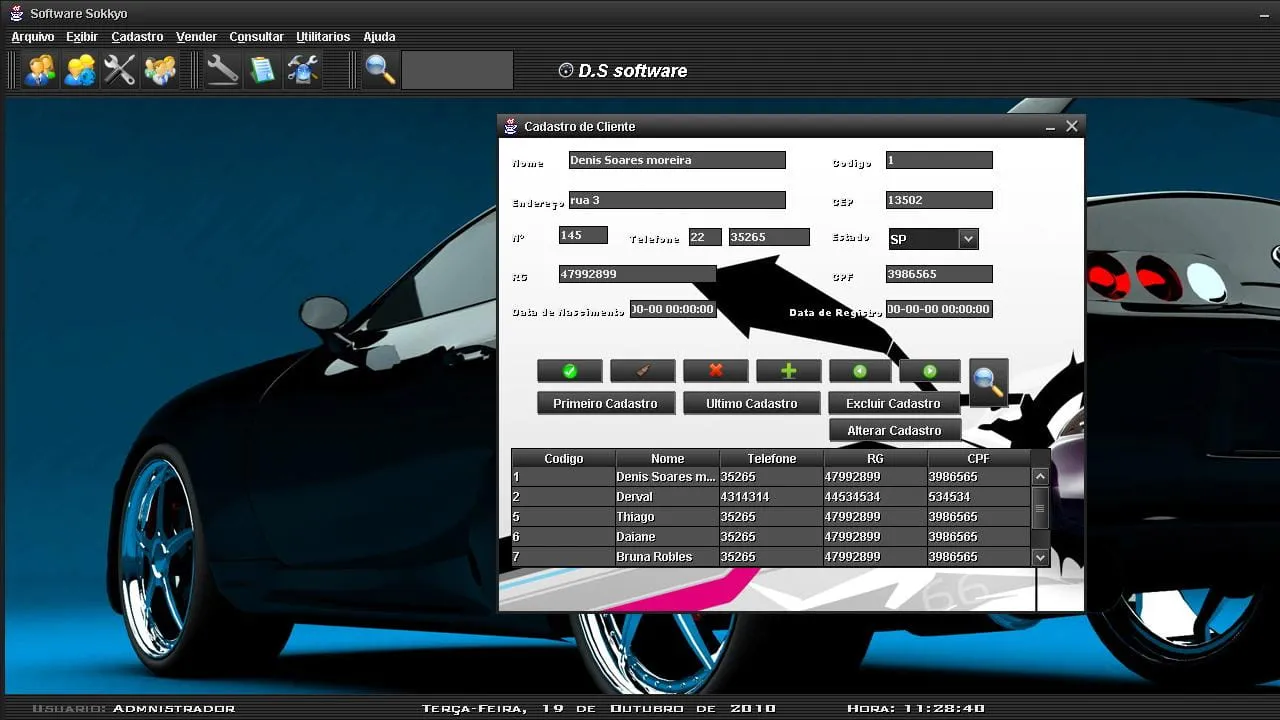1280x720 pixels.
Task: Sort by the CPF column header
Action: 978,458
